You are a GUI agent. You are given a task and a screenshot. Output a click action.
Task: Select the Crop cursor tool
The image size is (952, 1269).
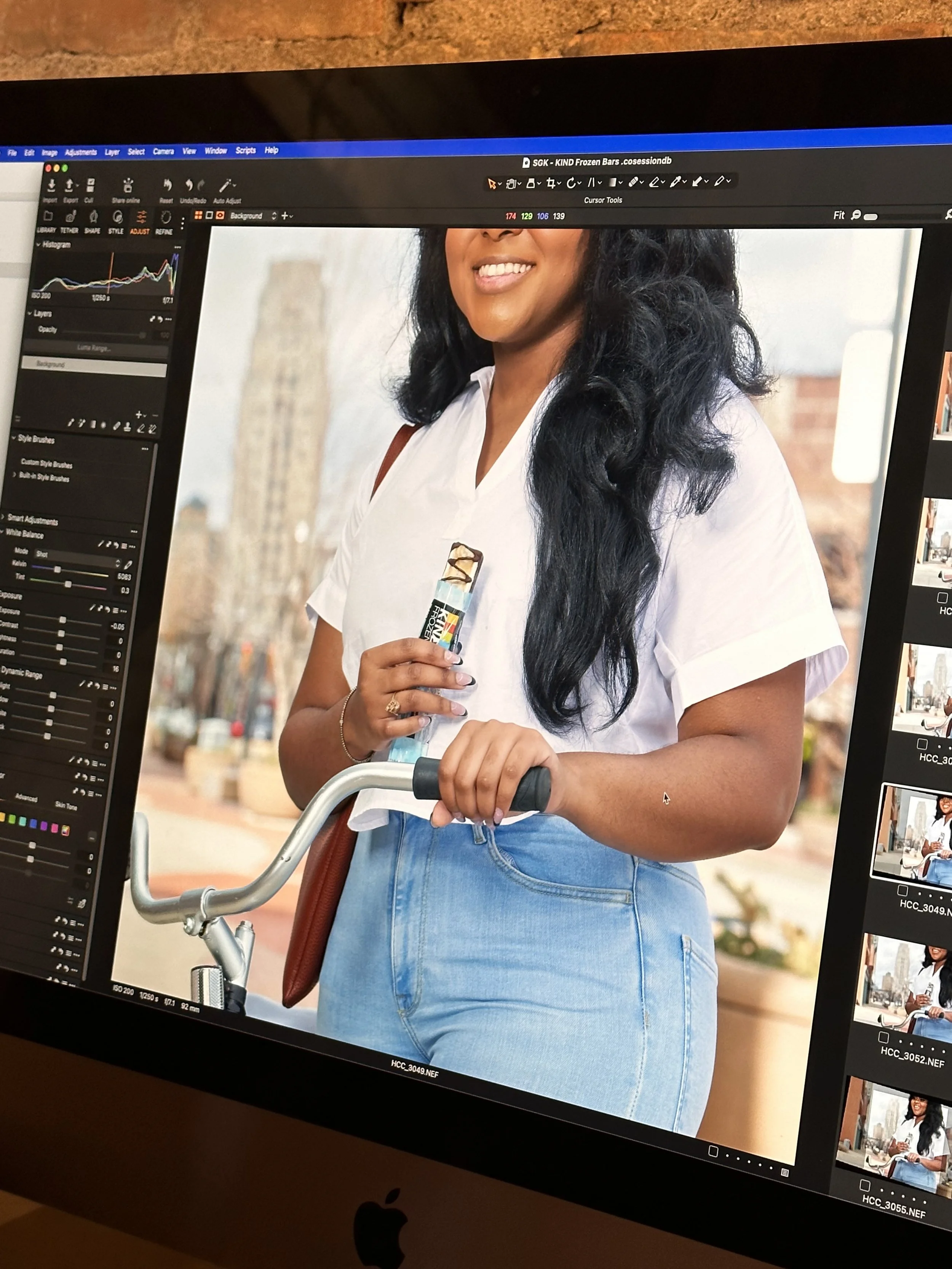coord(551,183)
